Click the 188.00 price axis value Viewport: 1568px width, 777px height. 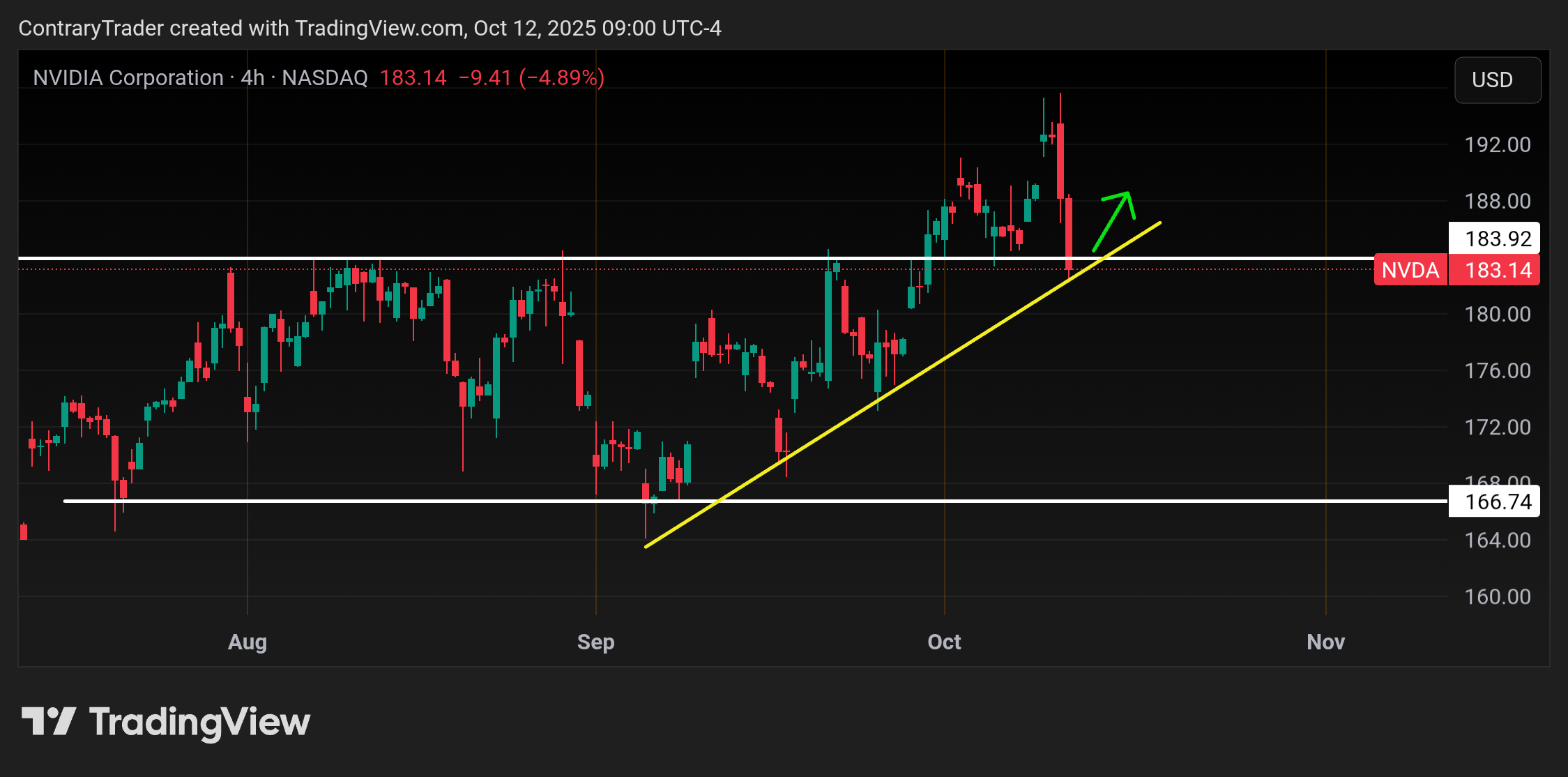point(1498,201)
